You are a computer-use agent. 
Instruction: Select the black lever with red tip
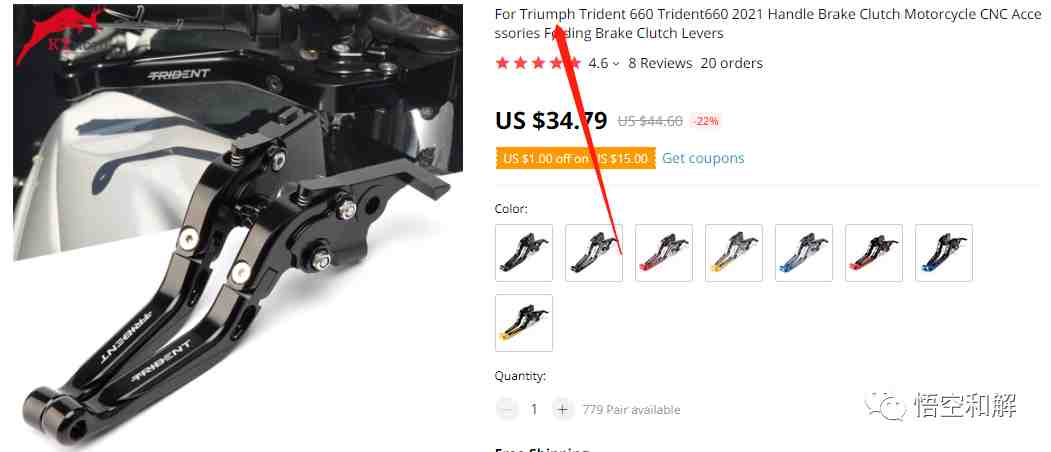point(874,253)
